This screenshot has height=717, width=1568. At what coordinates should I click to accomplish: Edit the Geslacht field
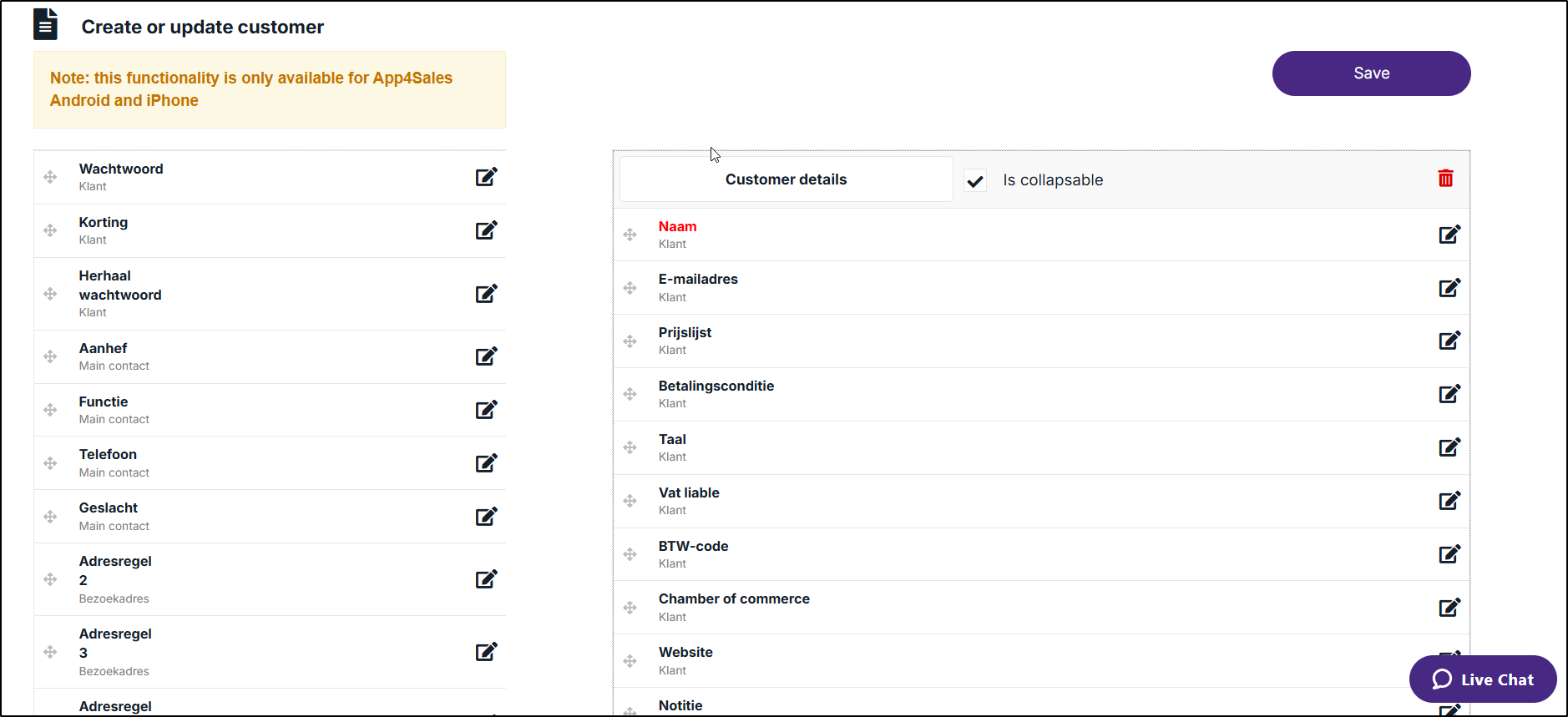tap(487, 517)
